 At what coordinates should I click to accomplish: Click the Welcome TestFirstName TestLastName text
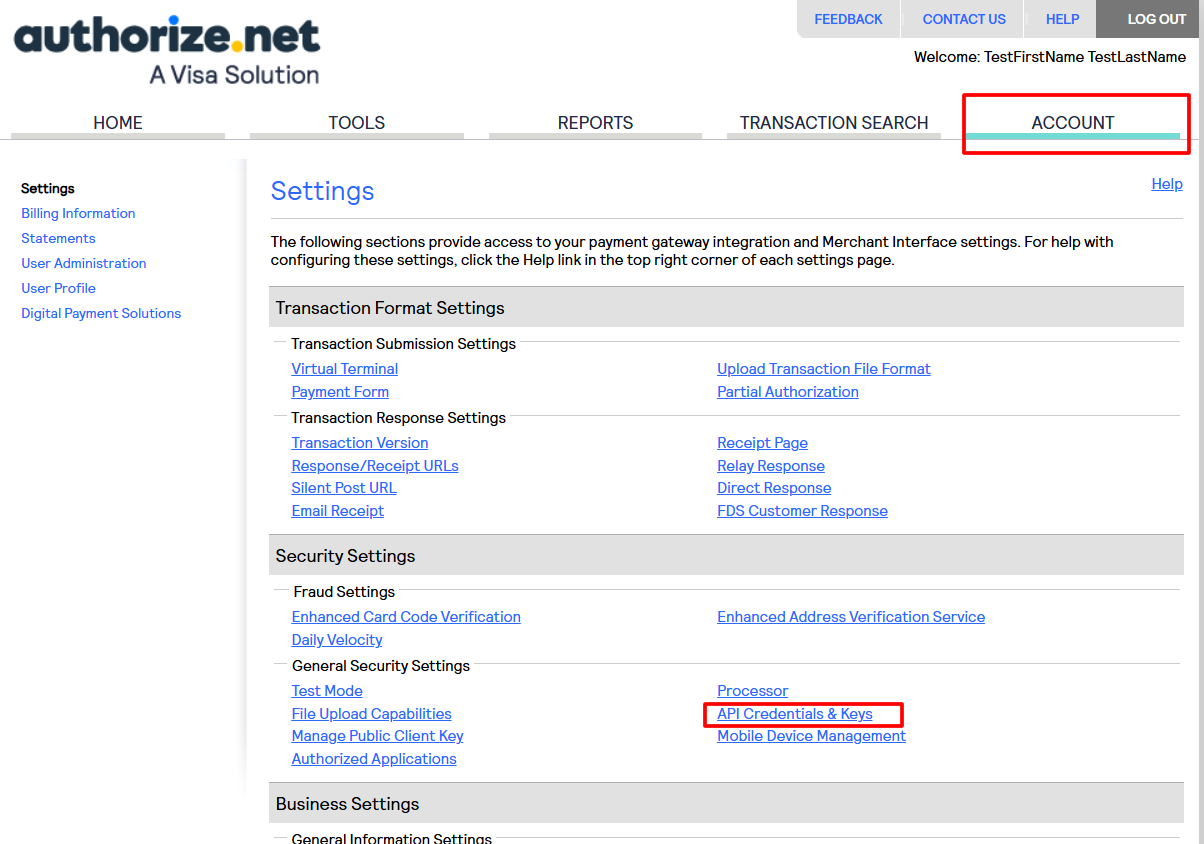(x=1050, y=57)
